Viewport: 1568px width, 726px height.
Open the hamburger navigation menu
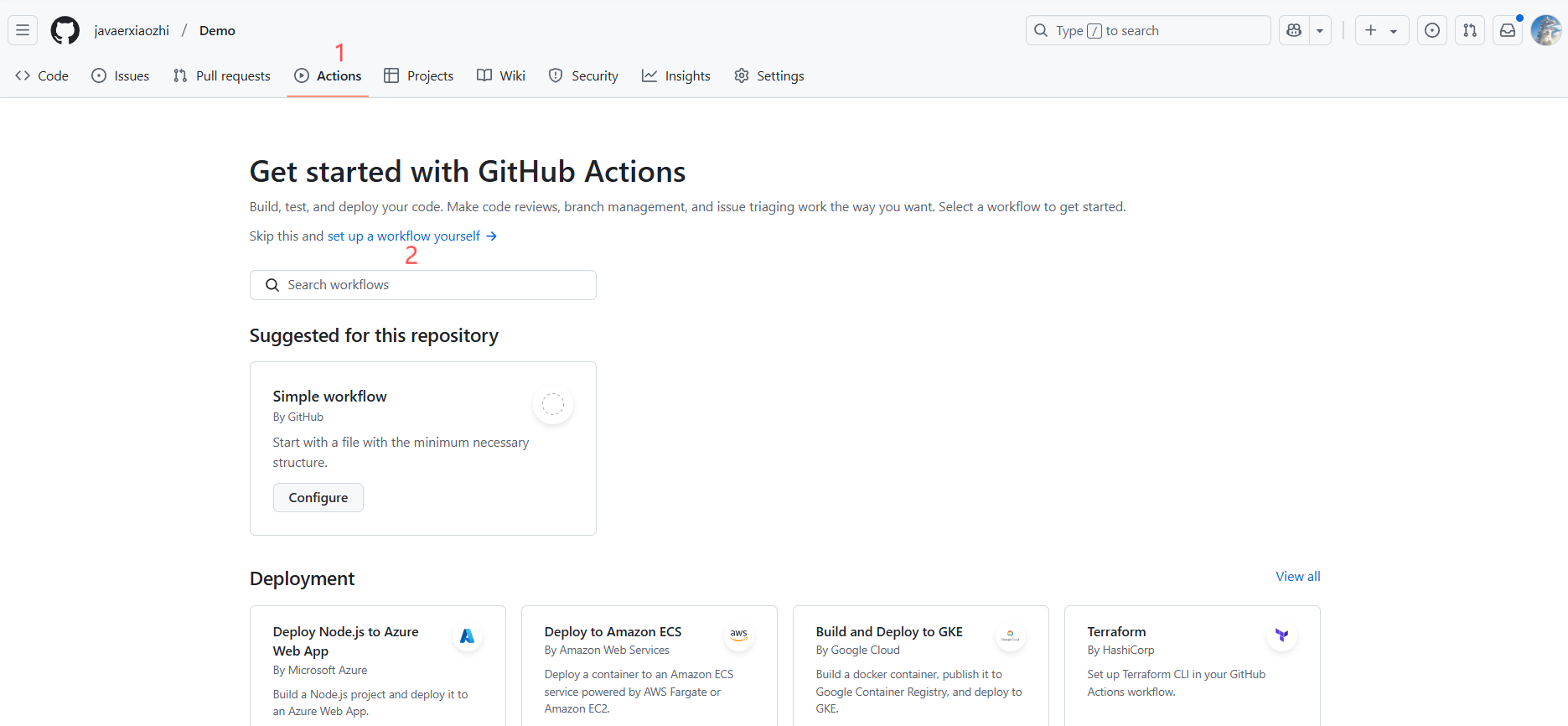(23, 30)
